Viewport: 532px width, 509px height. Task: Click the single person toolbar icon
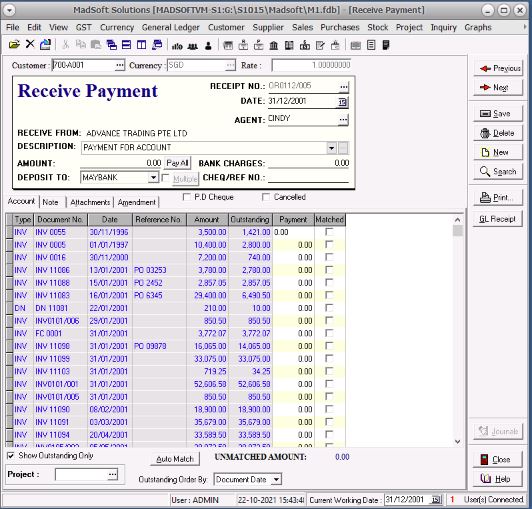click(208, 45)
